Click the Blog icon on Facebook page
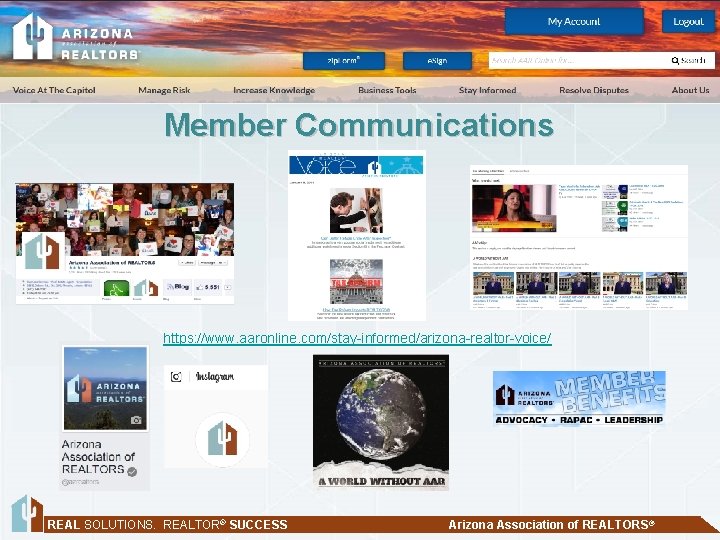 178,287
